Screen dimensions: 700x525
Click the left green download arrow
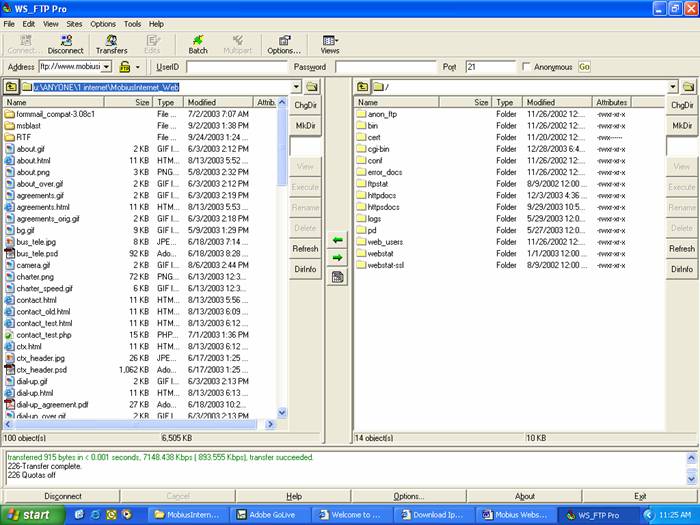[338, 240]
